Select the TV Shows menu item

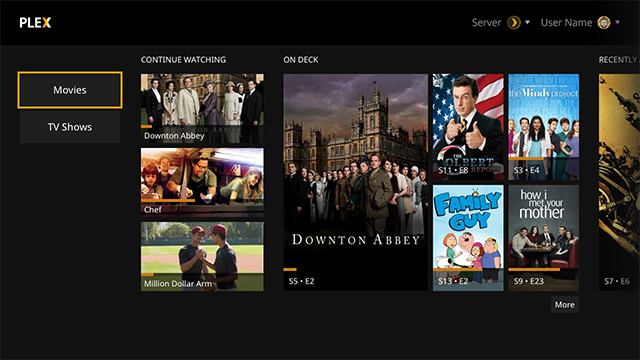pos(70,127)
